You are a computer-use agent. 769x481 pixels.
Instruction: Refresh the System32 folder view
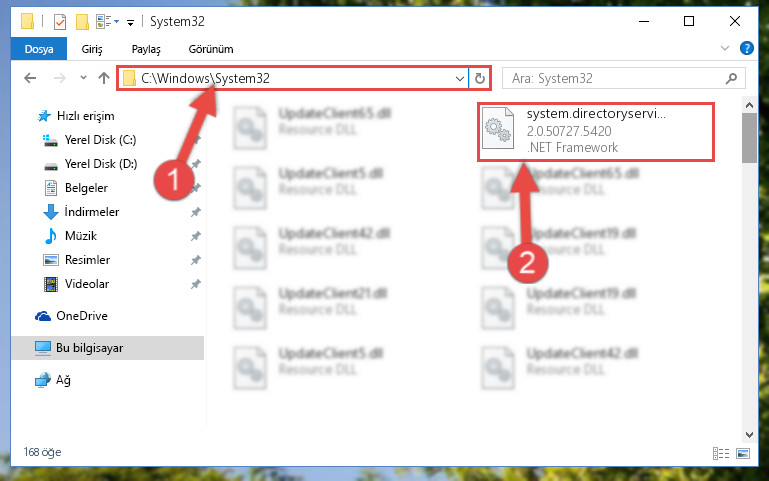[x=480, y=78]
